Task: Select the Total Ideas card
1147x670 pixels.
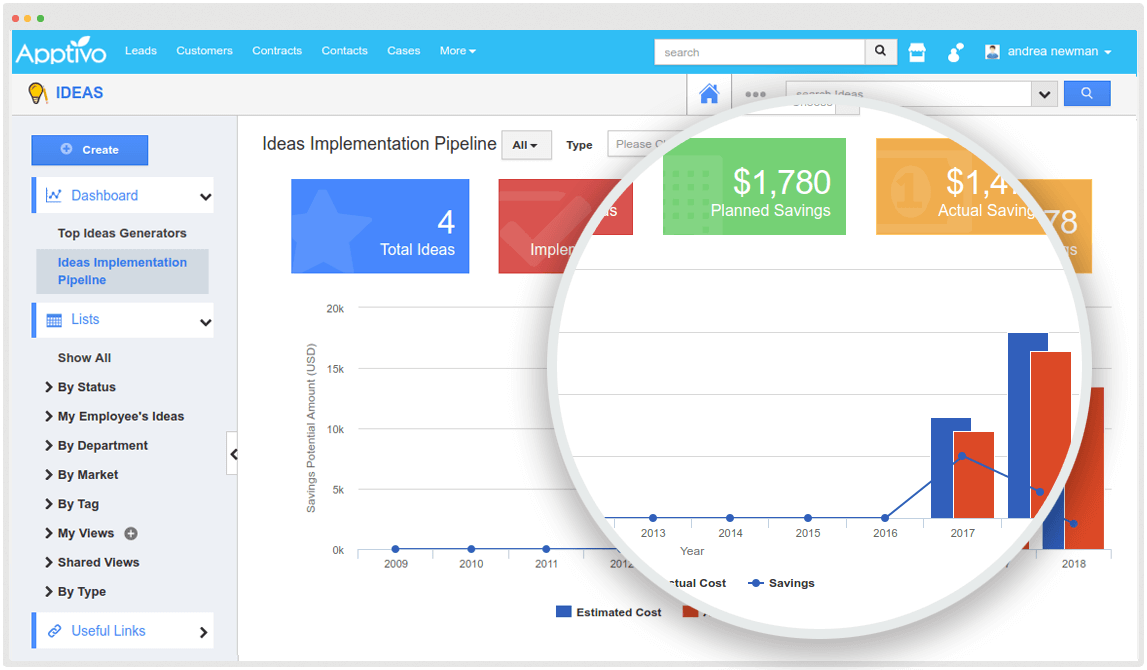Action: click(380, 225)
